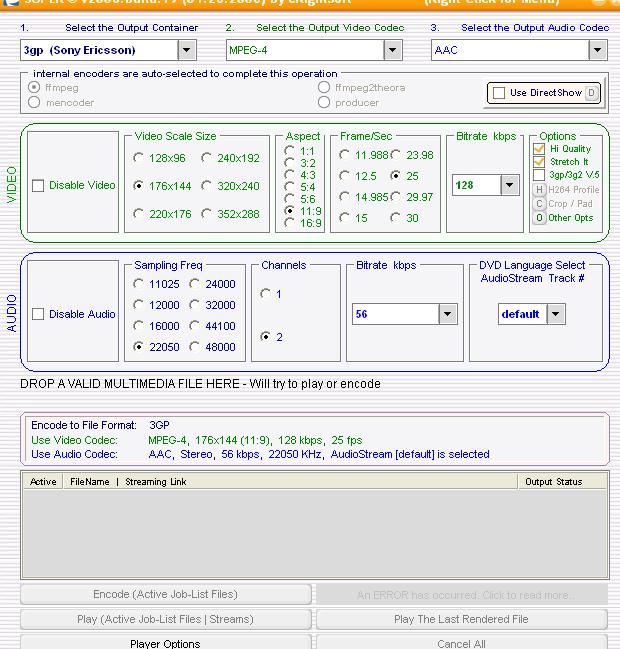This screenshot has width=620, height=649.
Task: Select 1 audio channel (mono)
Action: (265, 294)
